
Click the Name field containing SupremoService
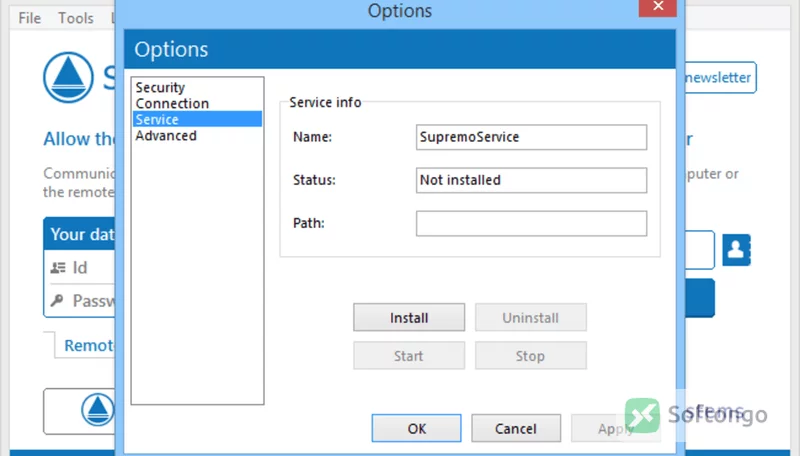[531, 137]
